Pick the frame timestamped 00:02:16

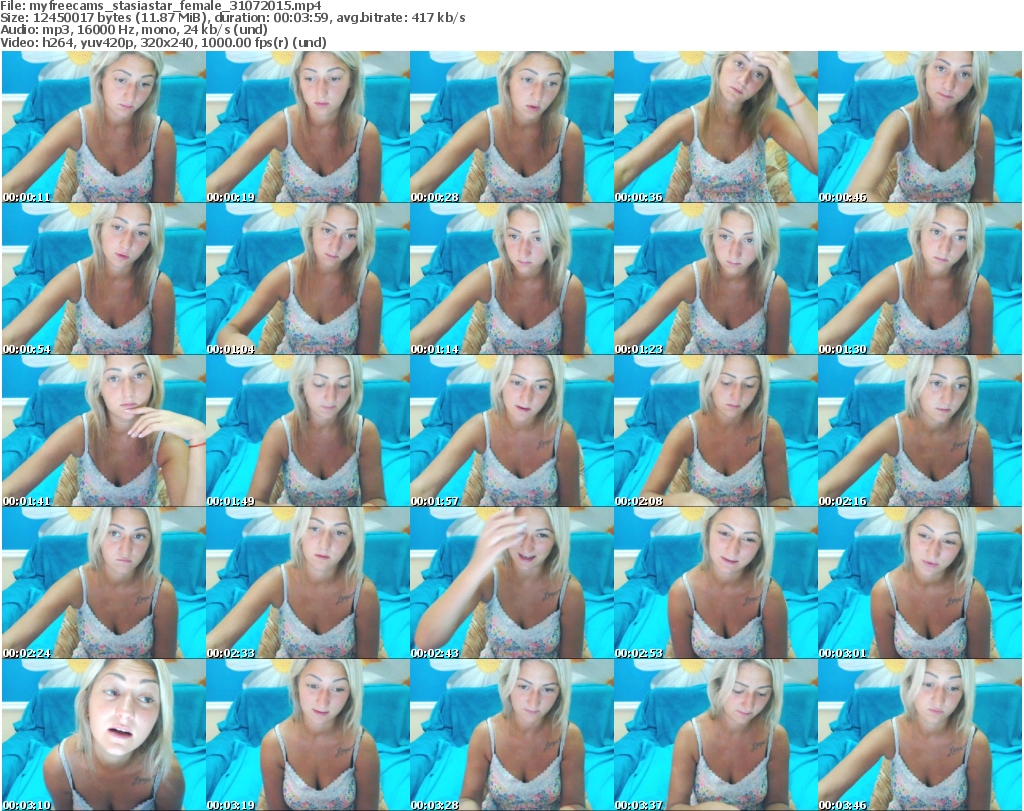pyautogui.click(x=920, y=431)
